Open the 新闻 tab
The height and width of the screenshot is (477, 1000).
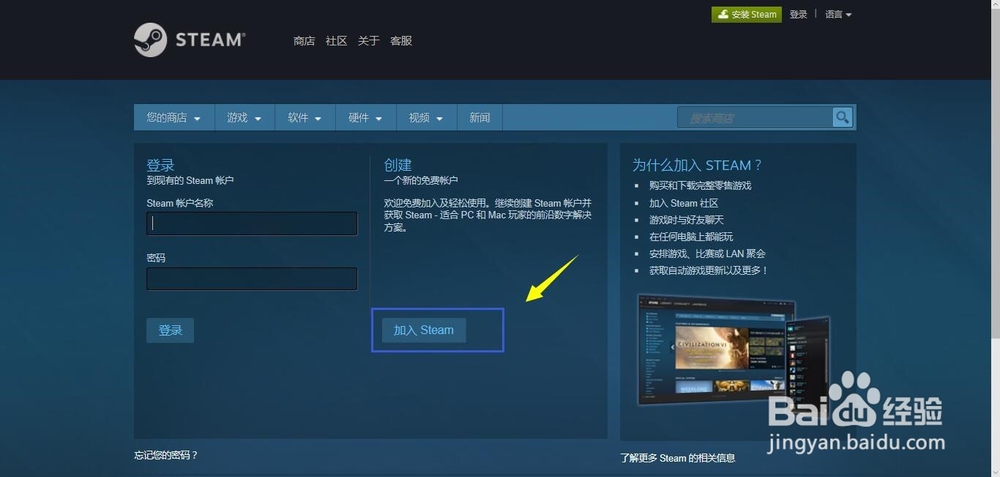[480, 117]
